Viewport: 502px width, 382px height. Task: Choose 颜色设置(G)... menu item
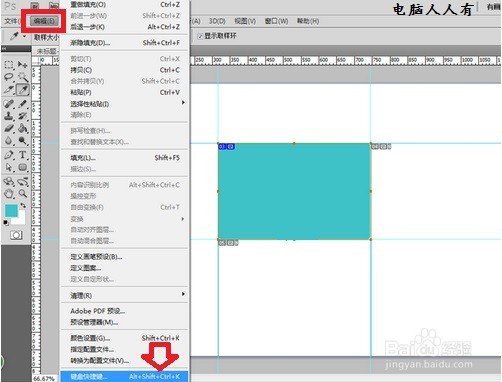[x=124, y=338]
